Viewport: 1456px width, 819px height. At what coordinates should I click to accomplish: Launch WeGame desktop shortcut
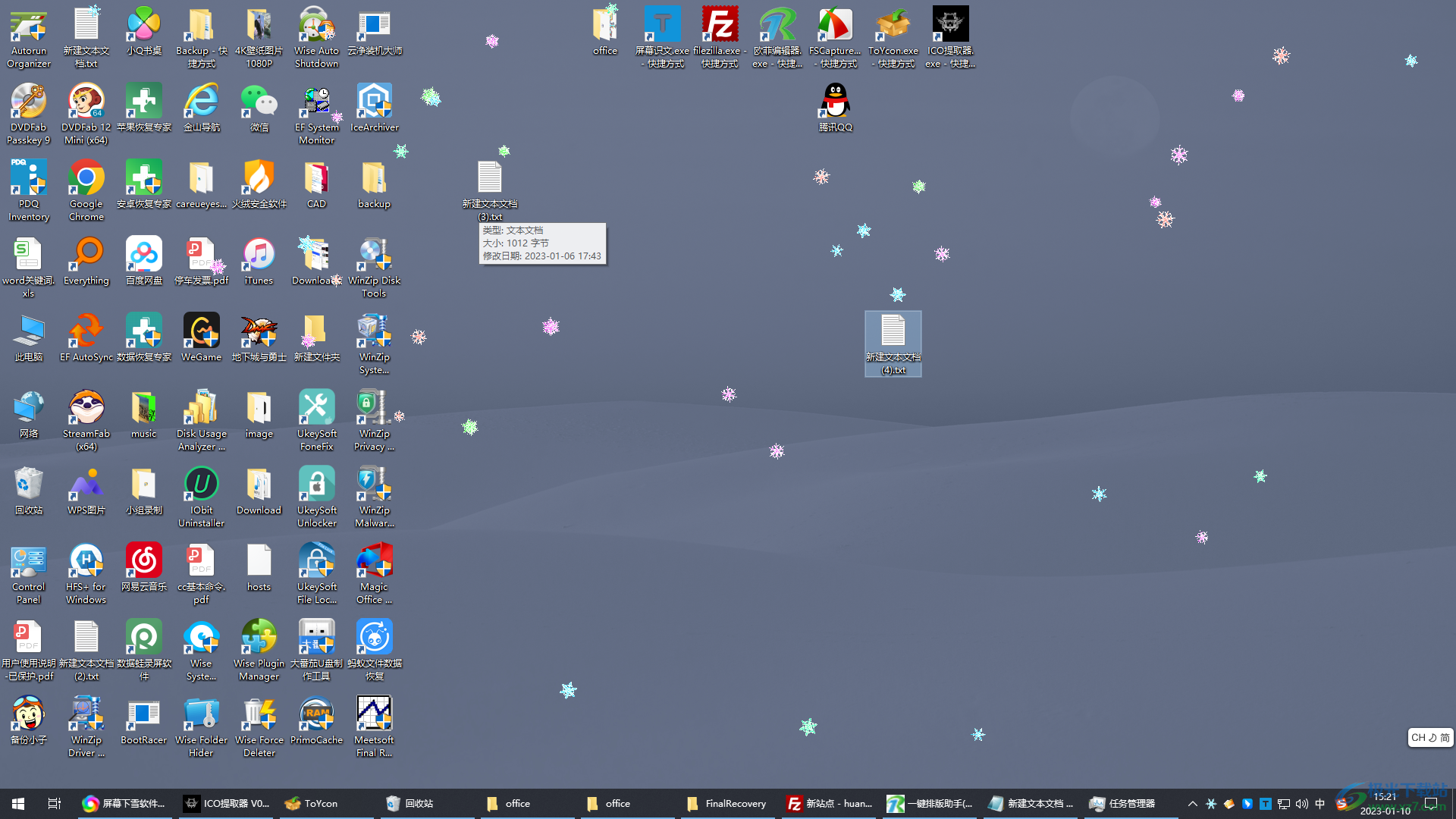click(201, 338)
